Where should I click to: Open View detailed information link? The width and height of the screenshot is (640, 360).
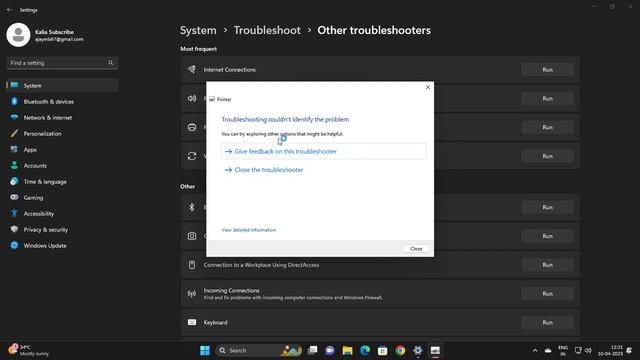pos(249,230)
